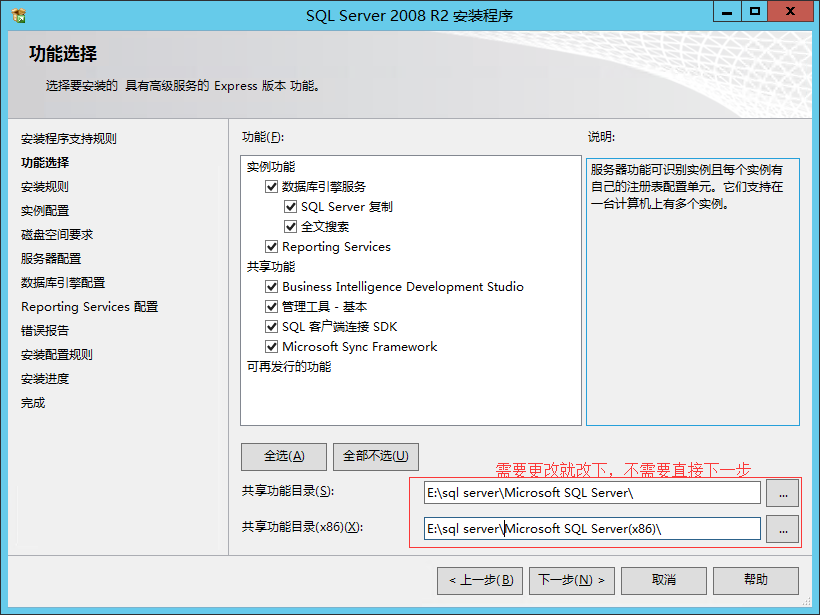The height and width of the screenshot is (615, 820).
Task: Uncheck Microsoft Sync Framework checkbox
Action: coord(271,347)
